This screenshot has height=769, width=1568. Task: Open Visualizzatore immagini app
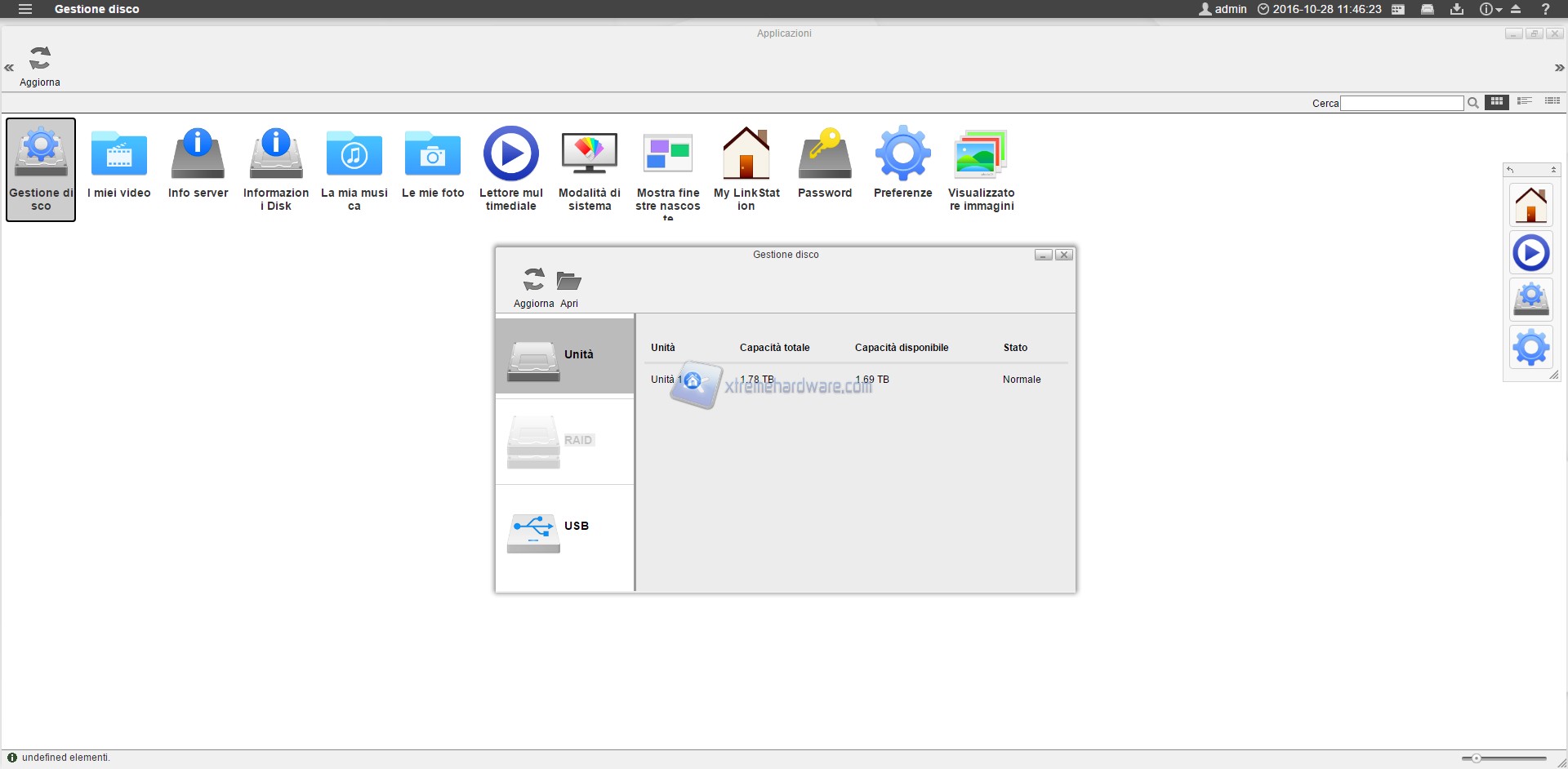tap(981, 163)
